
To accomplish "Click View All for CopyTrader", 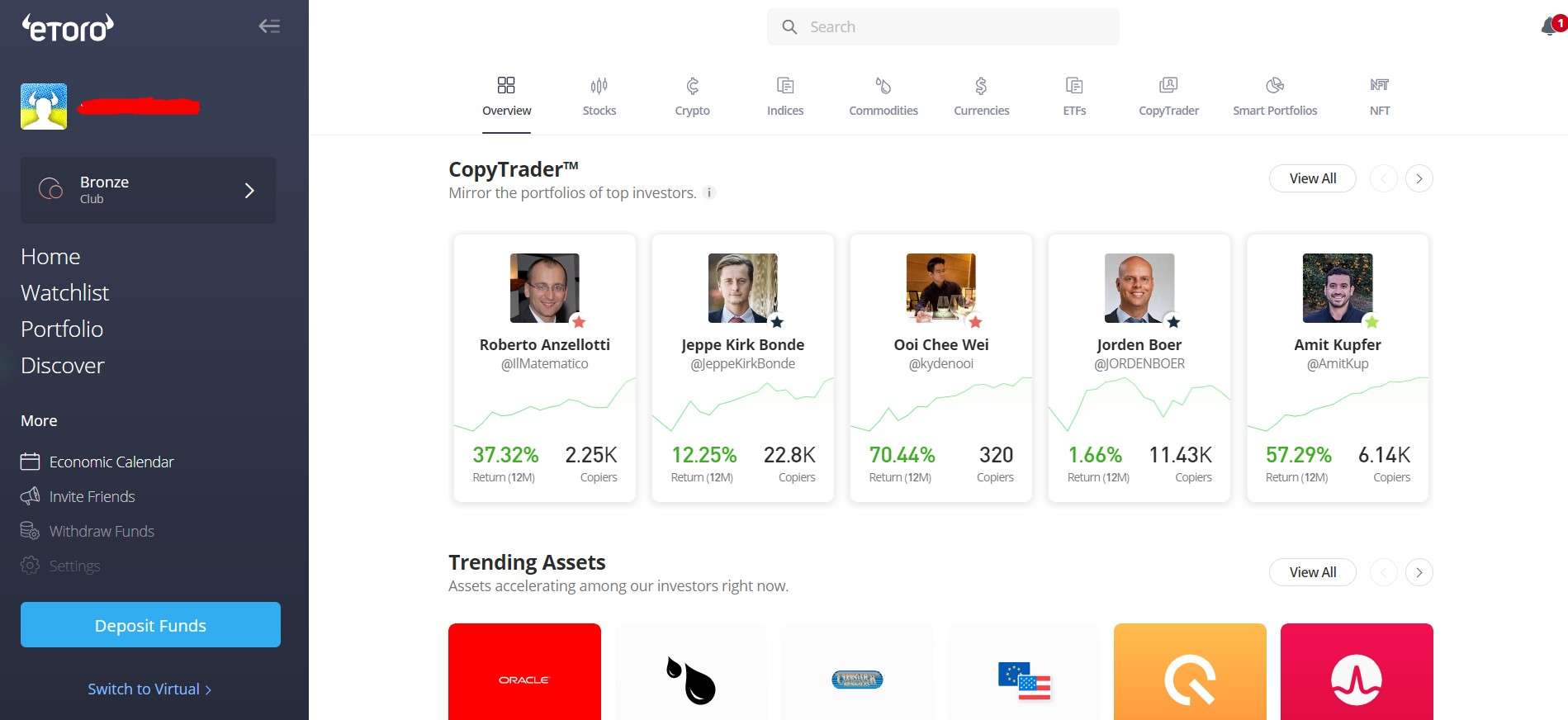I will pyautogui.click(x=1313, y=178).
